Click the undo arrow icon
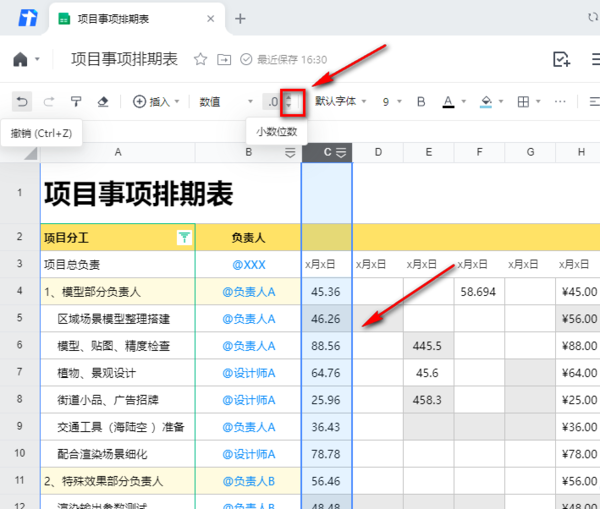The height and width of the screenshot is (509, 600). (22, 101)
